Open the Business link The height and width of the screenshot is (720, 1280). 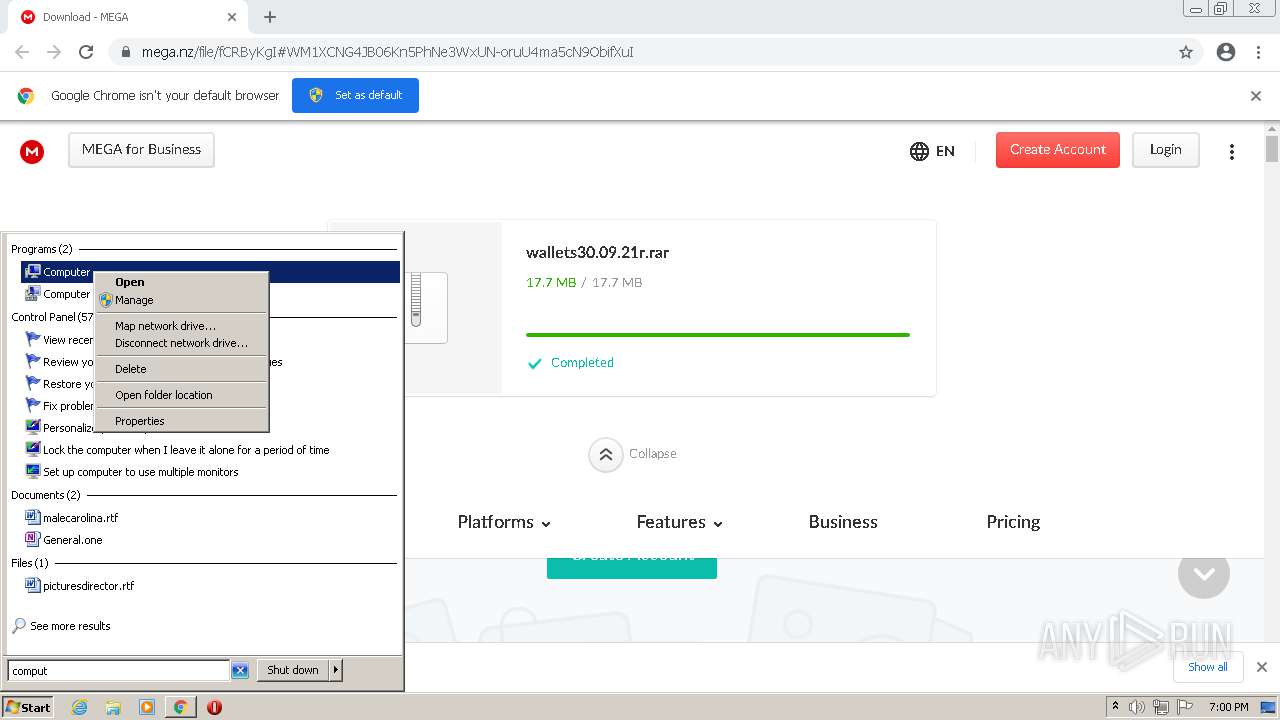click(x=843, y=522)
